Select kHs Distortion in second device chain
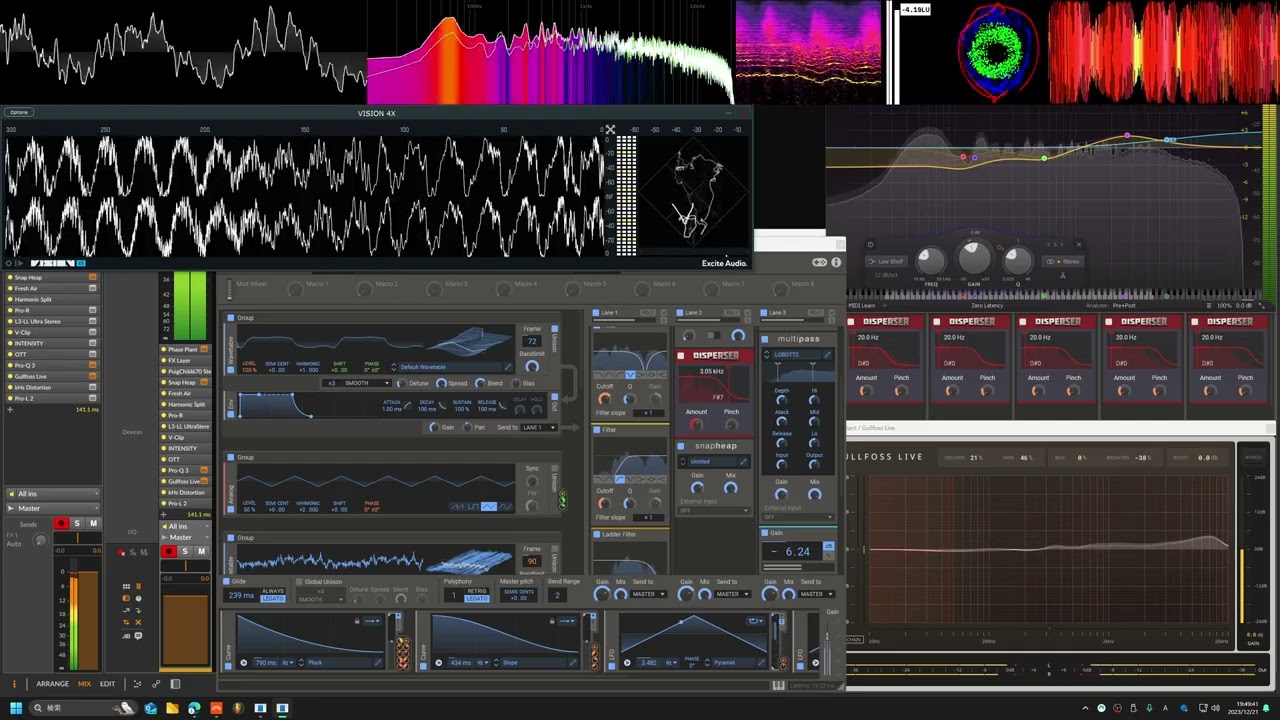The image size is (1280, 720). point(186,492)
